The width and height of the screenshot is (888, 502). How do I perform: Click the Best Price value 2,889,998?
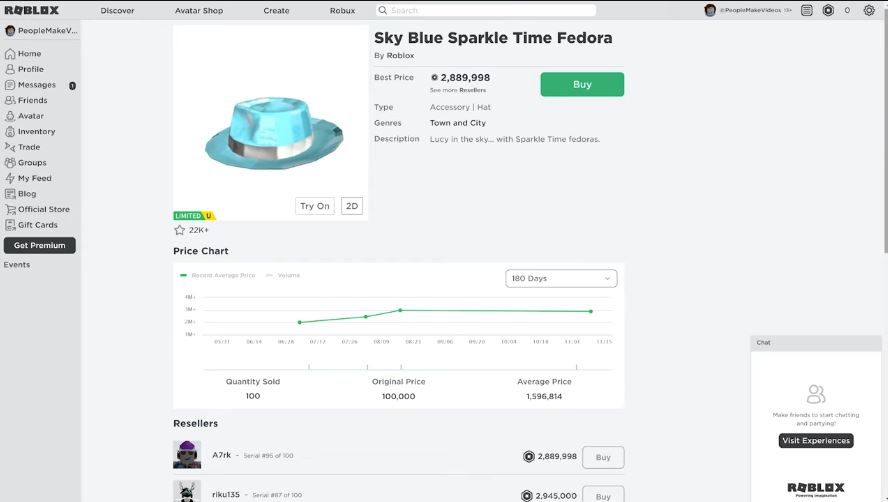coord(465,78)
